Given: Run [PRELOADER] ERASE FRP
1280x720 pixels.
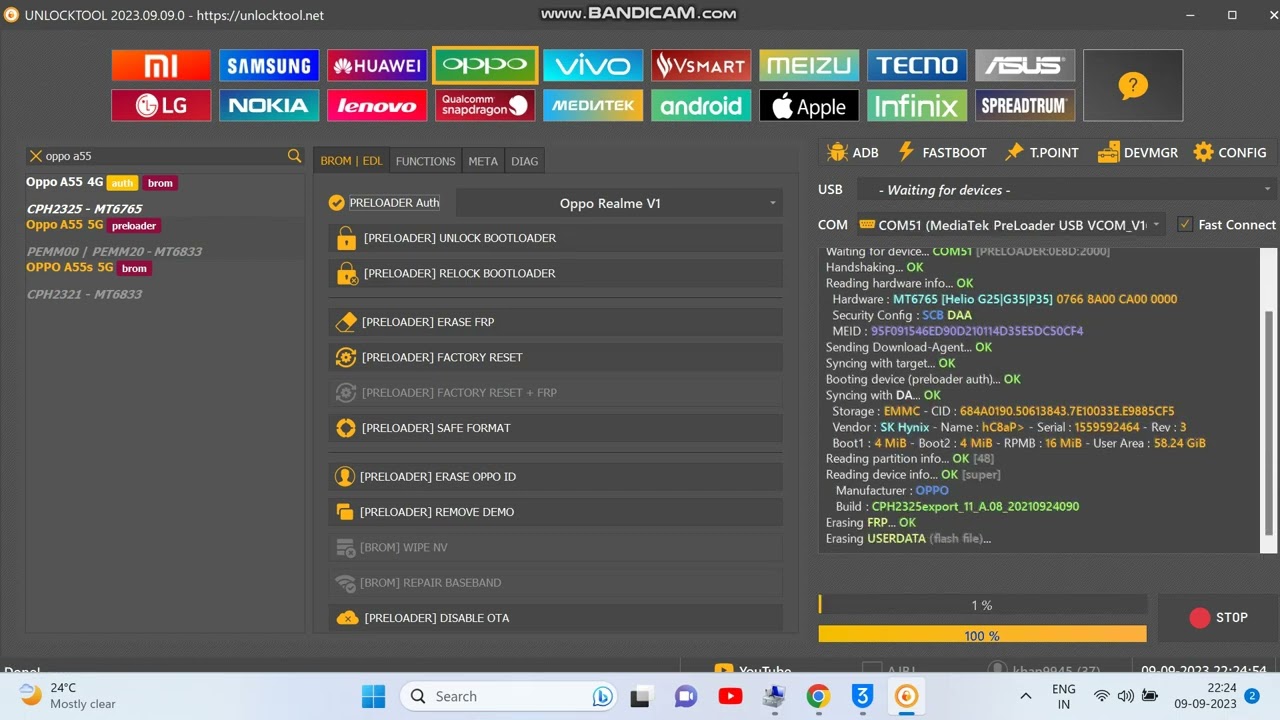Looking at the screenshot, I should pyautogui.click(x=555, y=322).
